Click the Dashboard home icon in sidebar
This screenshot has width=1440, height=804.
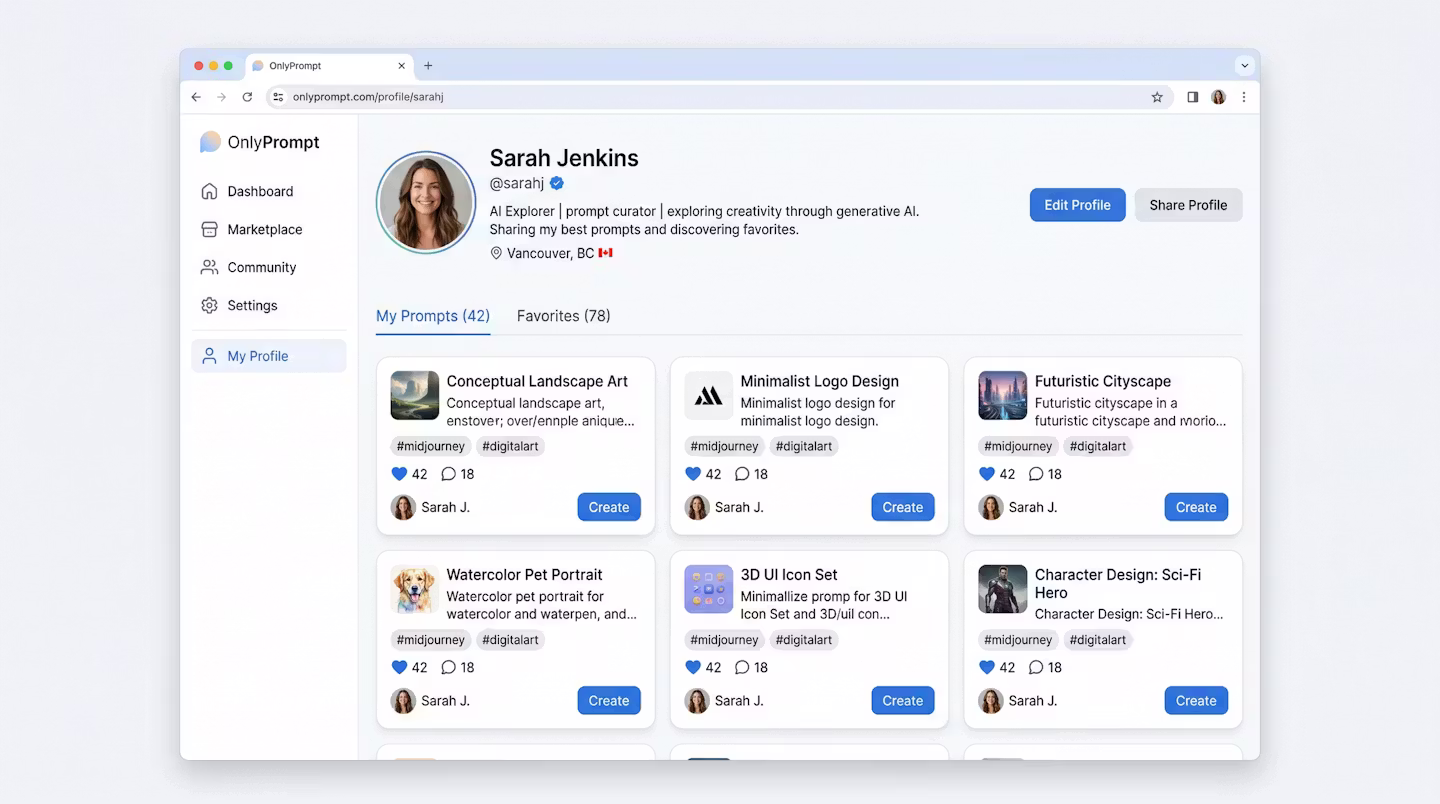tap(209, 191)
